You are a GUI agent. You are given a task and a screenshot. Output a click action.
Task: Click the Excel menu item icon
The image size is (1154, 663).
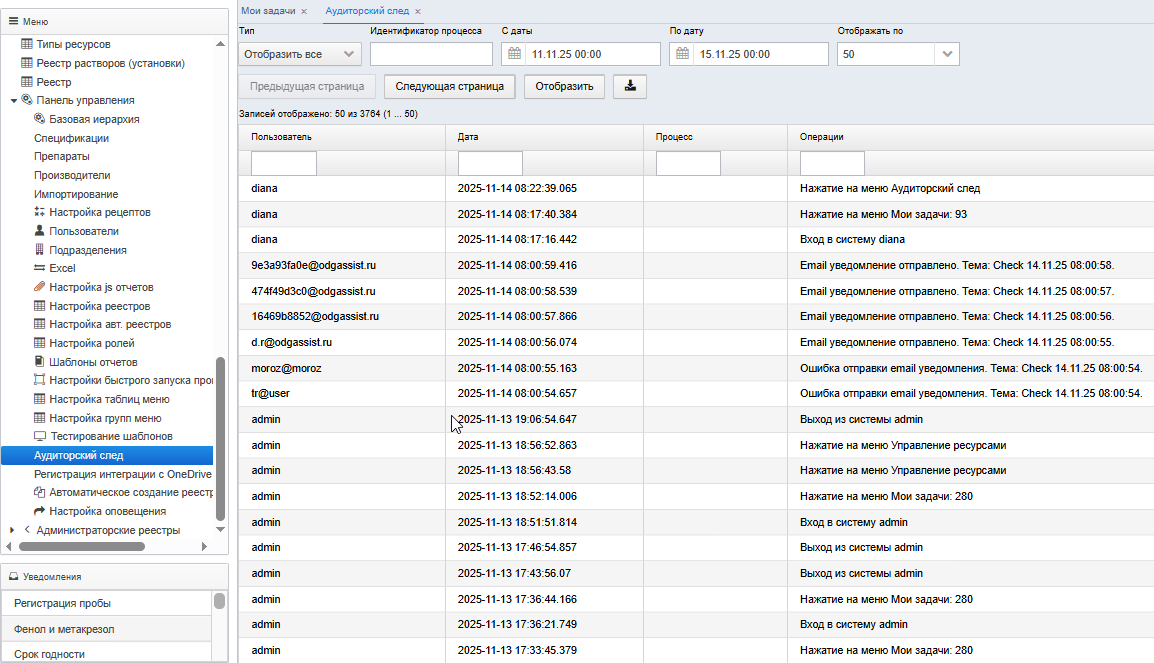[x=40, y=268]
